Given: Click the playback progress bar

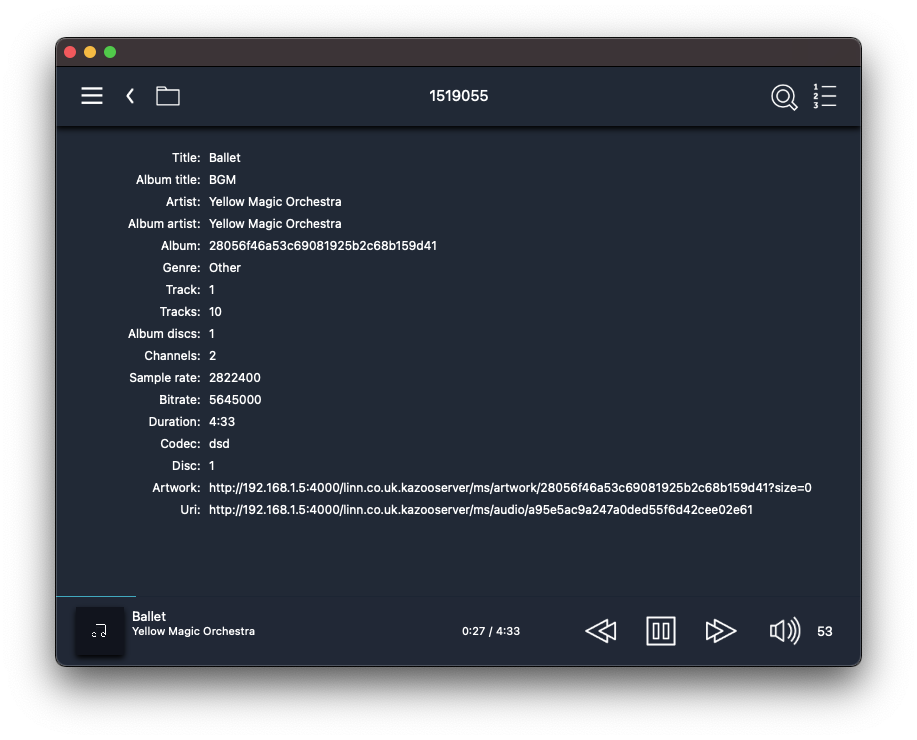Looking at the screenshot, I should coord(458,596).
